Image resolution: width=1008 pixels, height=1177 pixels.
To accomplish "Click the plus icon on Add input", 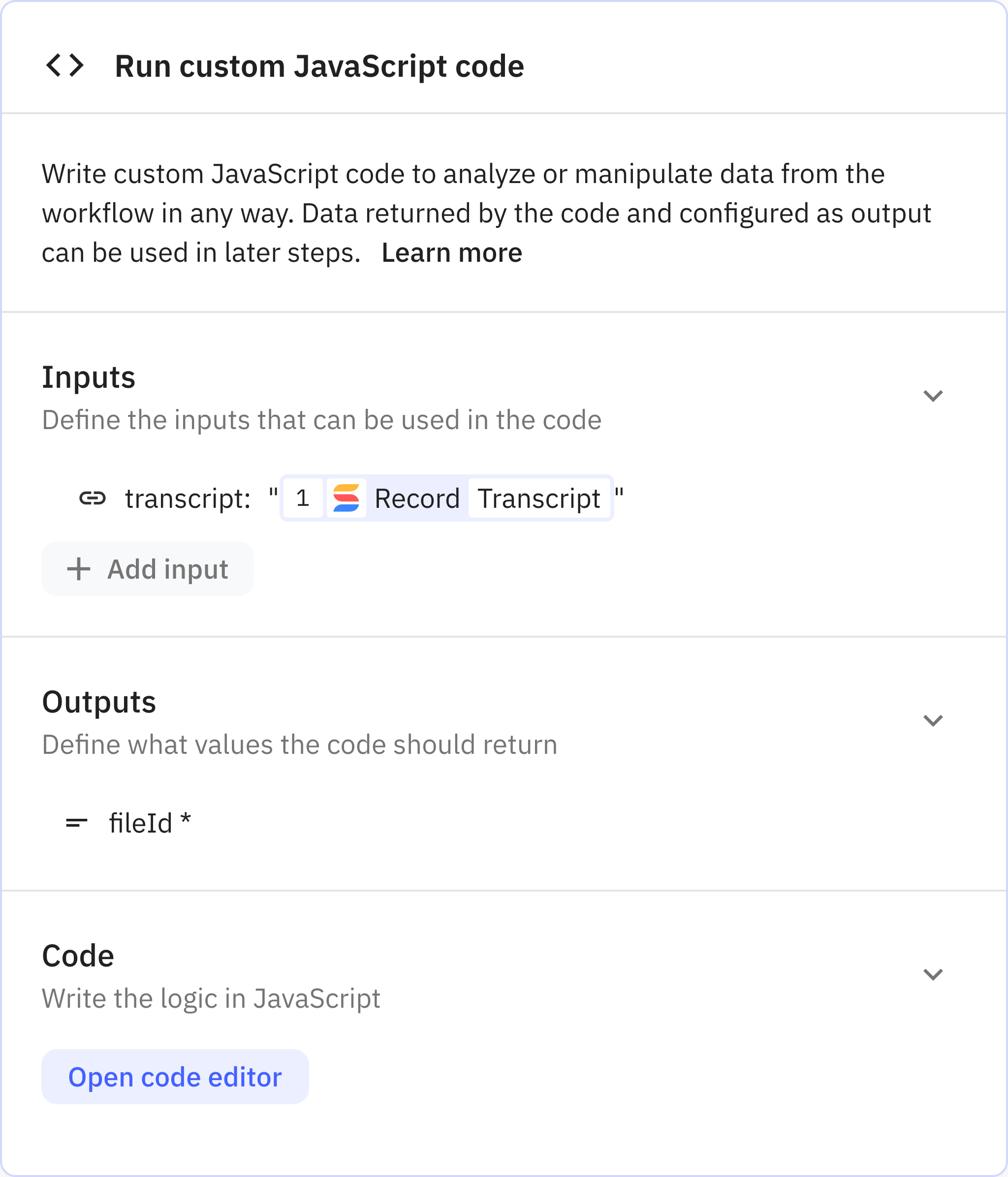I will pos(78,569).
